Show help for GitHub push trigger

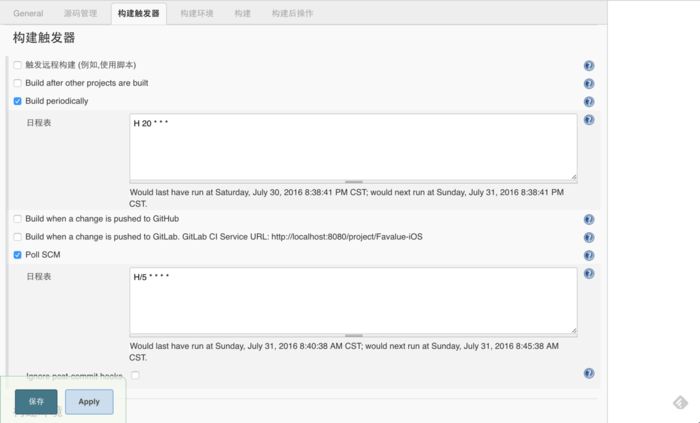pos(589,219)
